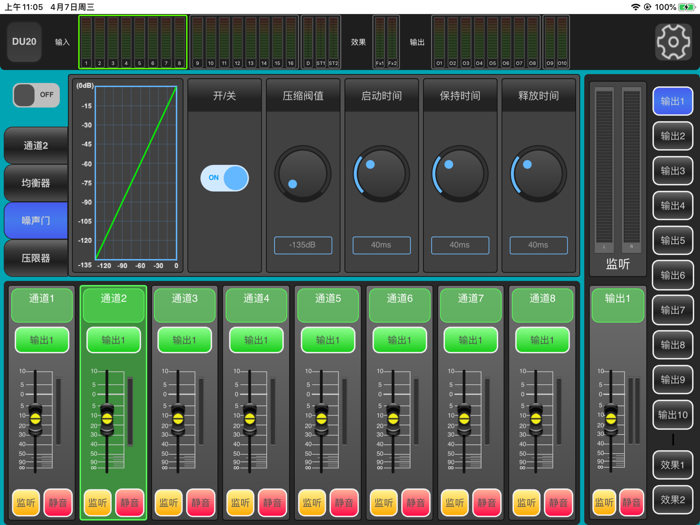The image size is (700, 525).
Task: Click the 保持时间 knob
Action: click(x=460, y=174)
